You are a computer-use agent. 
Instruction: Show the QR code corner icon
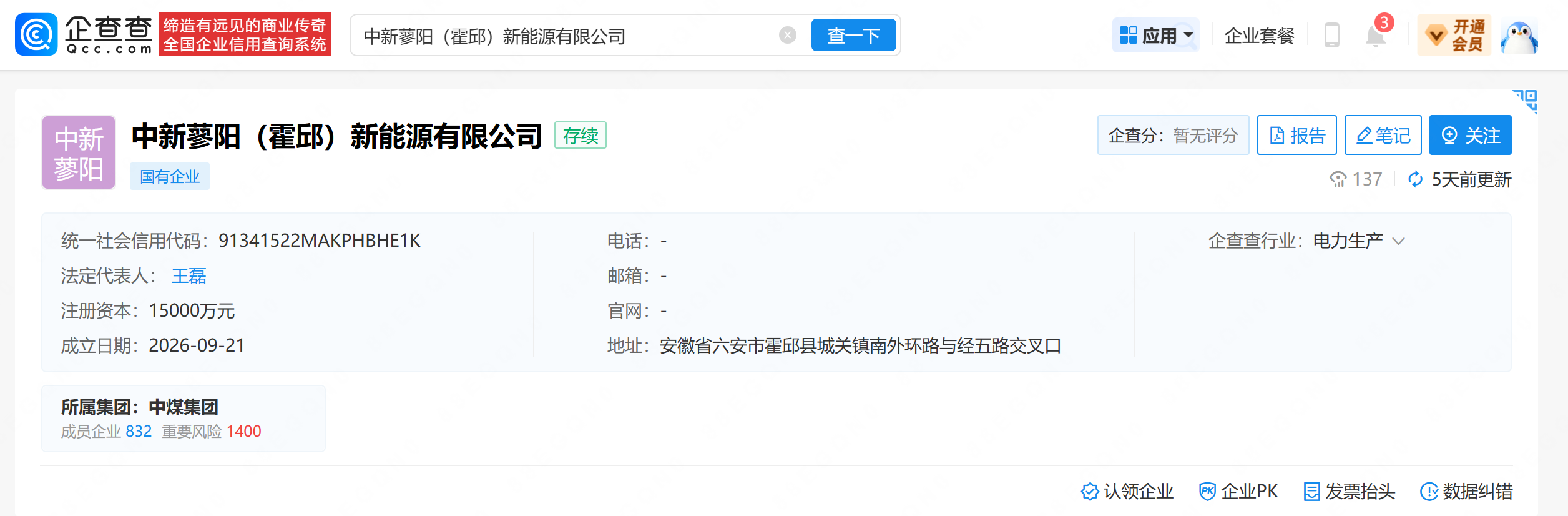[1525, 101]
